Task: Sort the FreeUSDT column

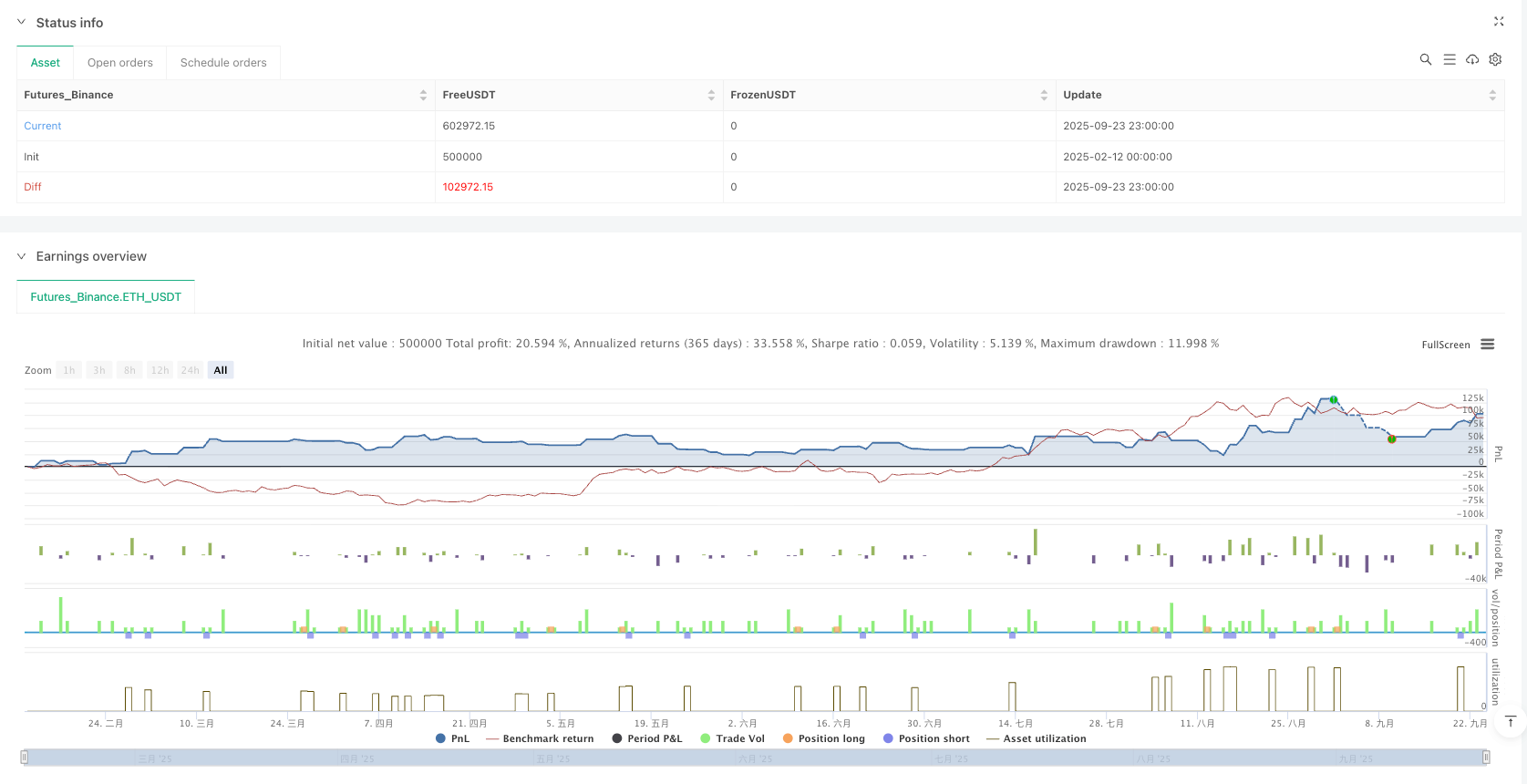Action: pos(711,95)
